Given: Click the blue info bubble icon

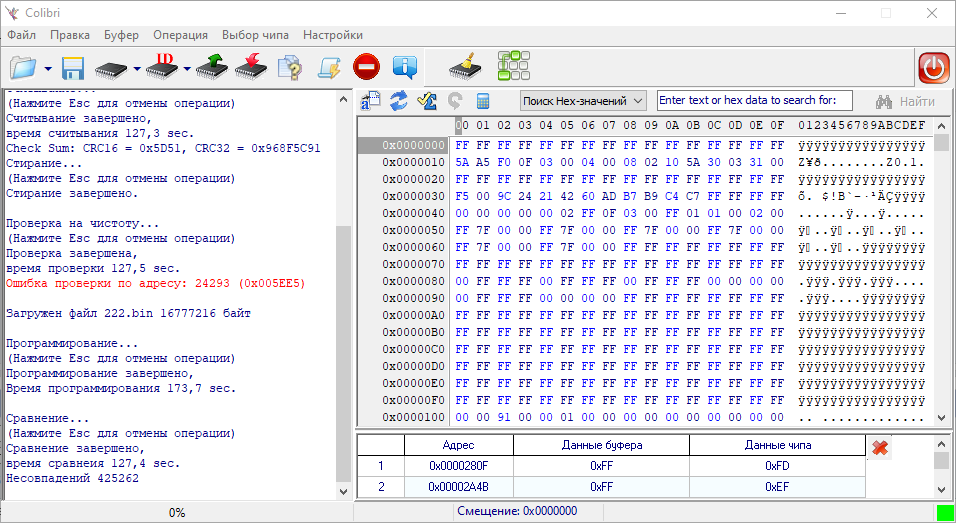Looking at the screenshot, I should pyautogui.click(x=405, y=68).
